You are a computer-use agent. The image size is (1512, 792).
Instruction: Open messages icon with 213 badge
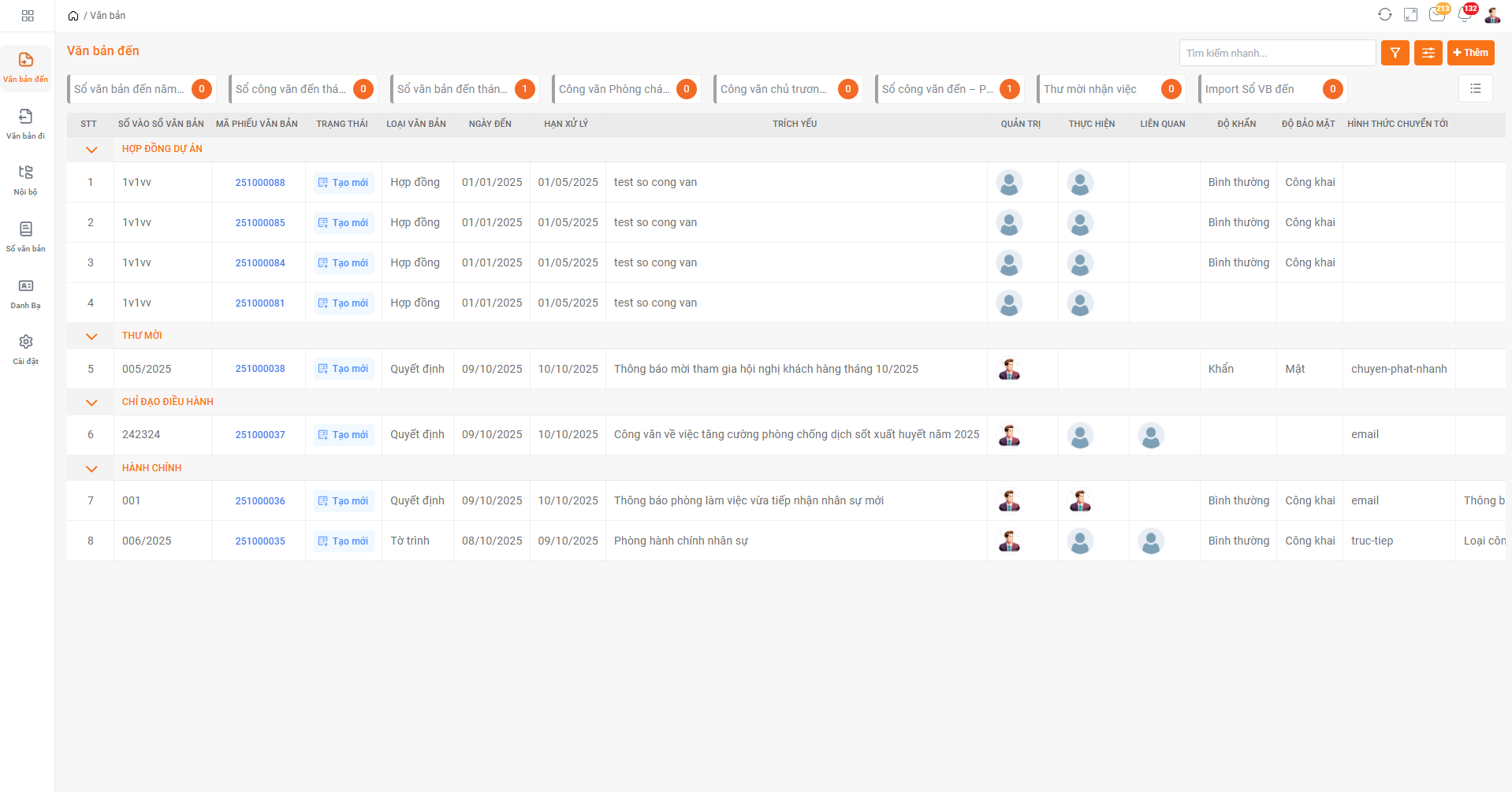click(1436, 15)
